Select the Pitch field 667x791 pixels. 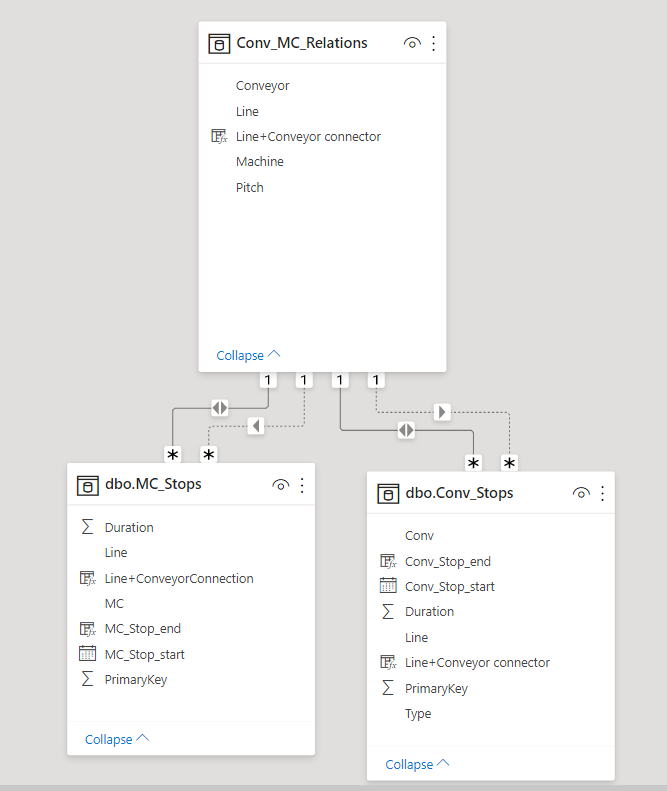click(250, 188)
